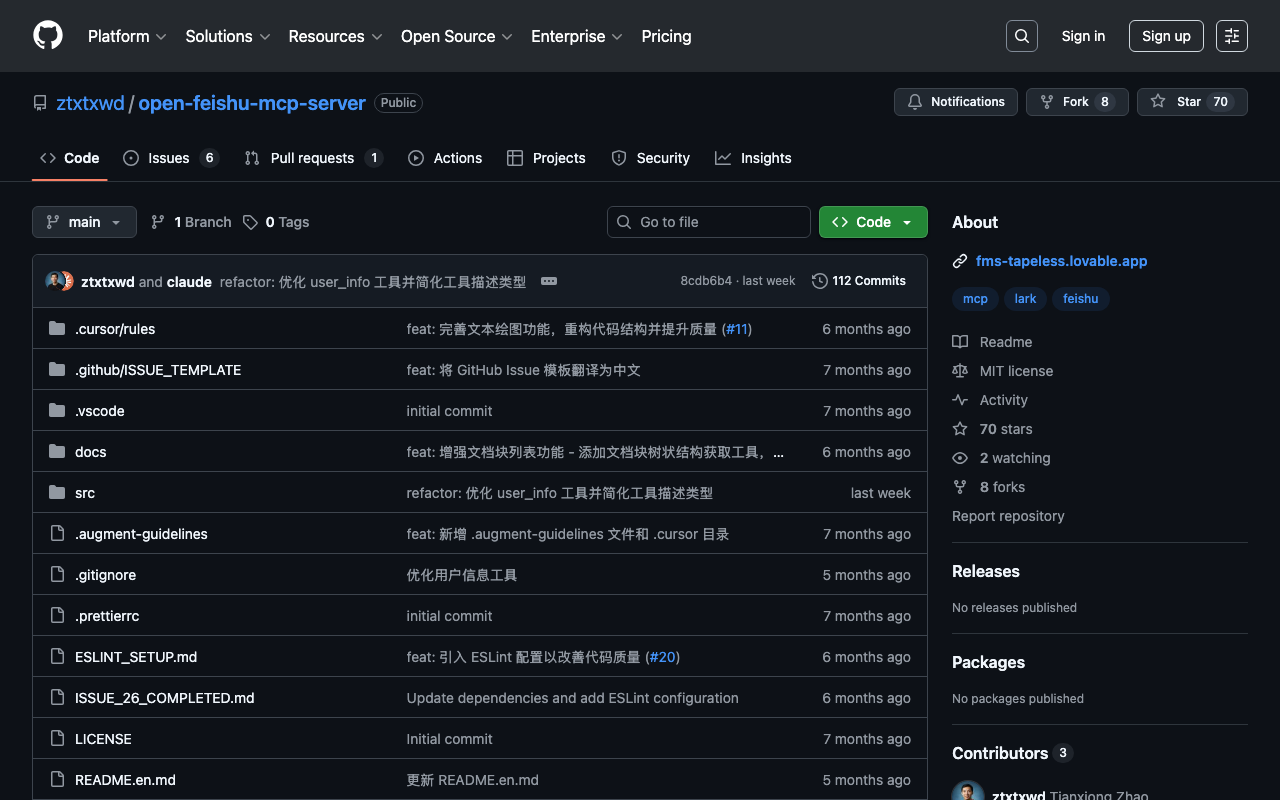Click the commit message ellipsis icon
This screenshot has width=1280, height=800.
[x=549, y=281]
